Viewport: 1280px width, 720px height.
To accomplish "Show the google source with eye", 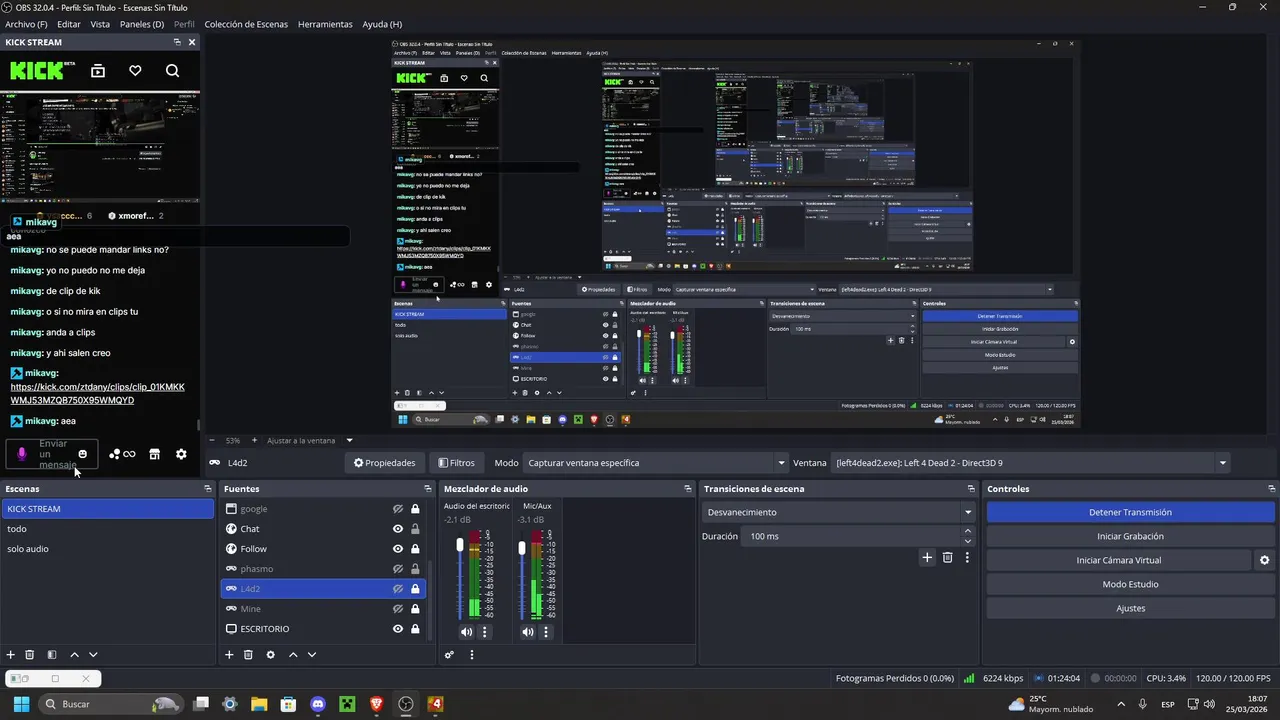I will point(398,509).
